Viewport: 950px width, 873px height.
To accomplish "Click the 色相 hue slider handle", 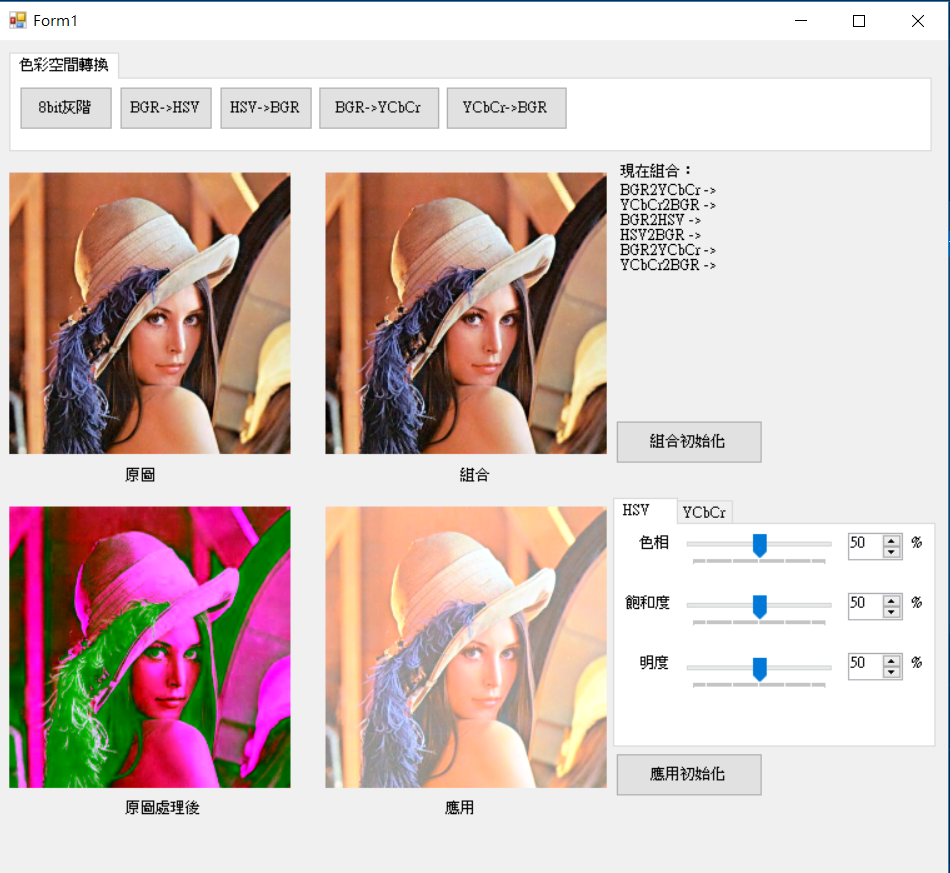I will [x=759, y=545].
